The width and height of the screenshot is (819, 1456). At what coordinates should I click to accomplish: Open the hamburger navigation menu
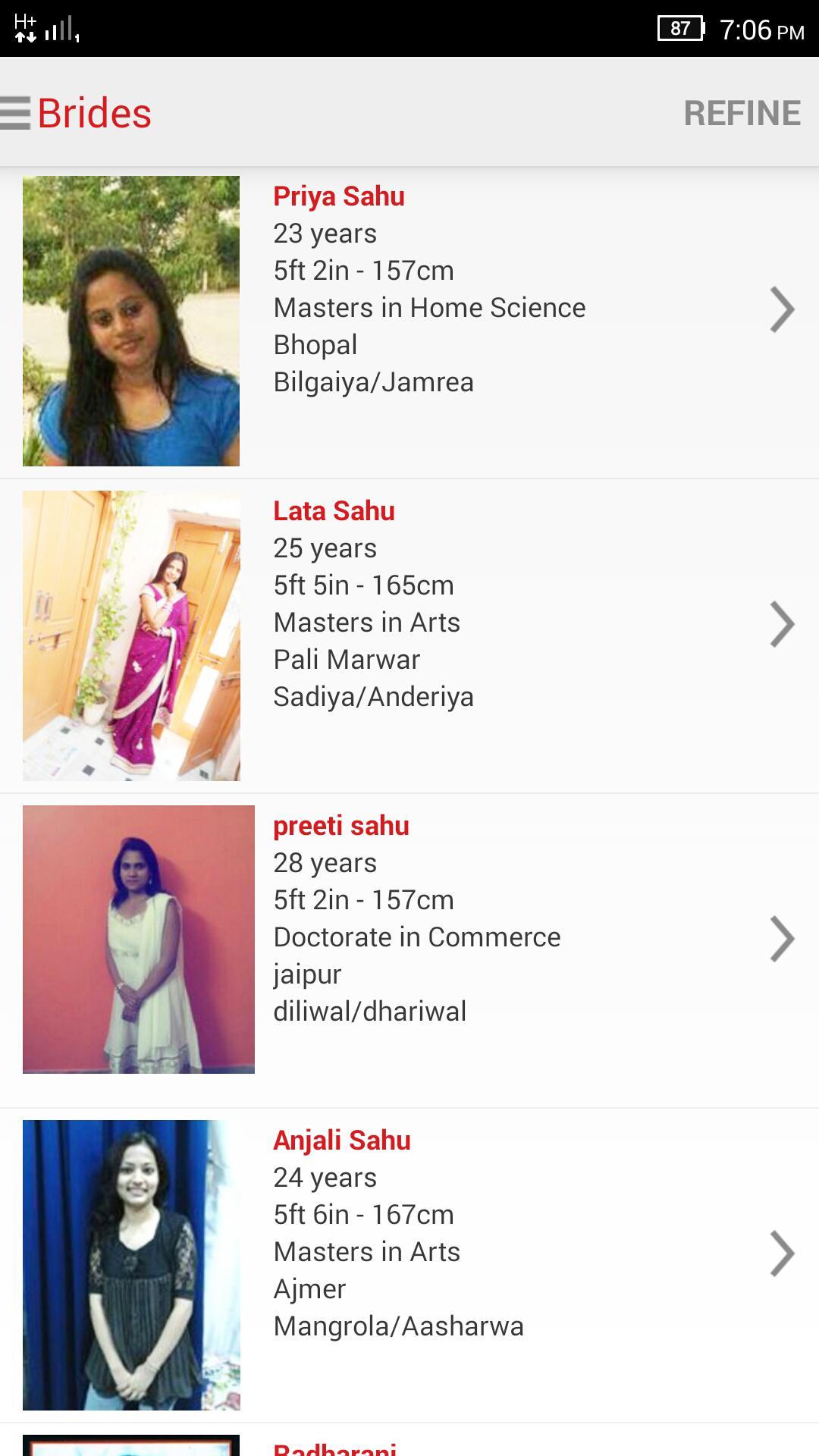15,113
